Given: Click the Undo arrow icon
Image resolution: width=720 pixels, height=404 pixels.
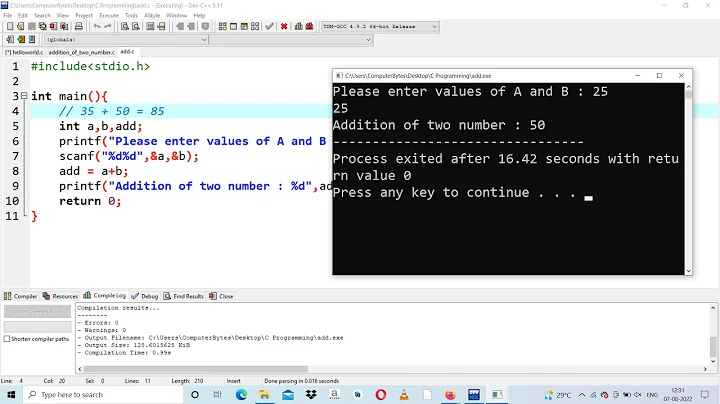Looking at the screenshot, I should [96, 27].
